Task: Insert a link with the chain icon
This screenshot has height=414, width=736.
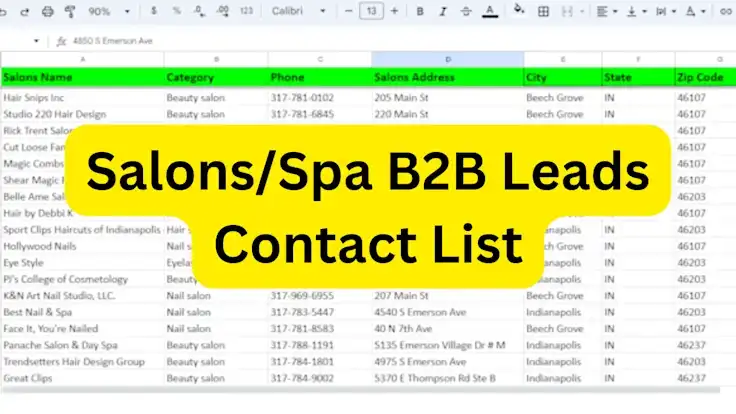Action: coord(725,11)
